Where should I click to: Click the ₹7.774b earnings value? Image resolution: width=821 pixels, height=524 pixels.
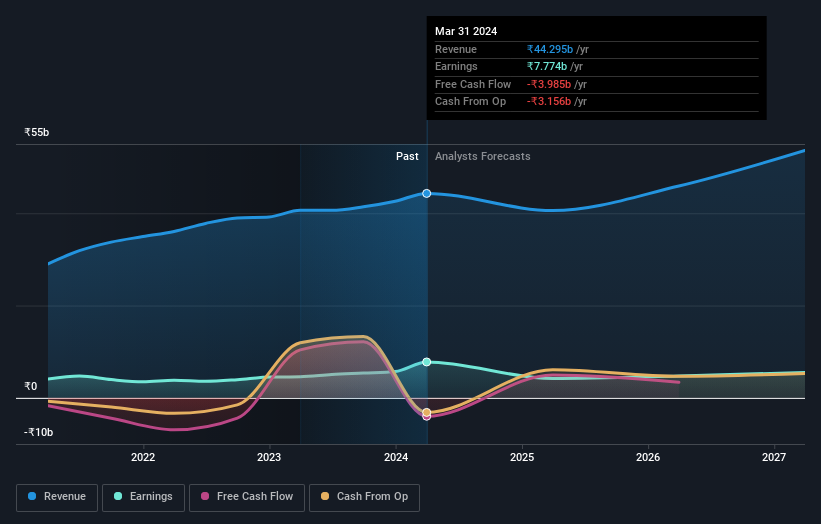tap(547, 66)
